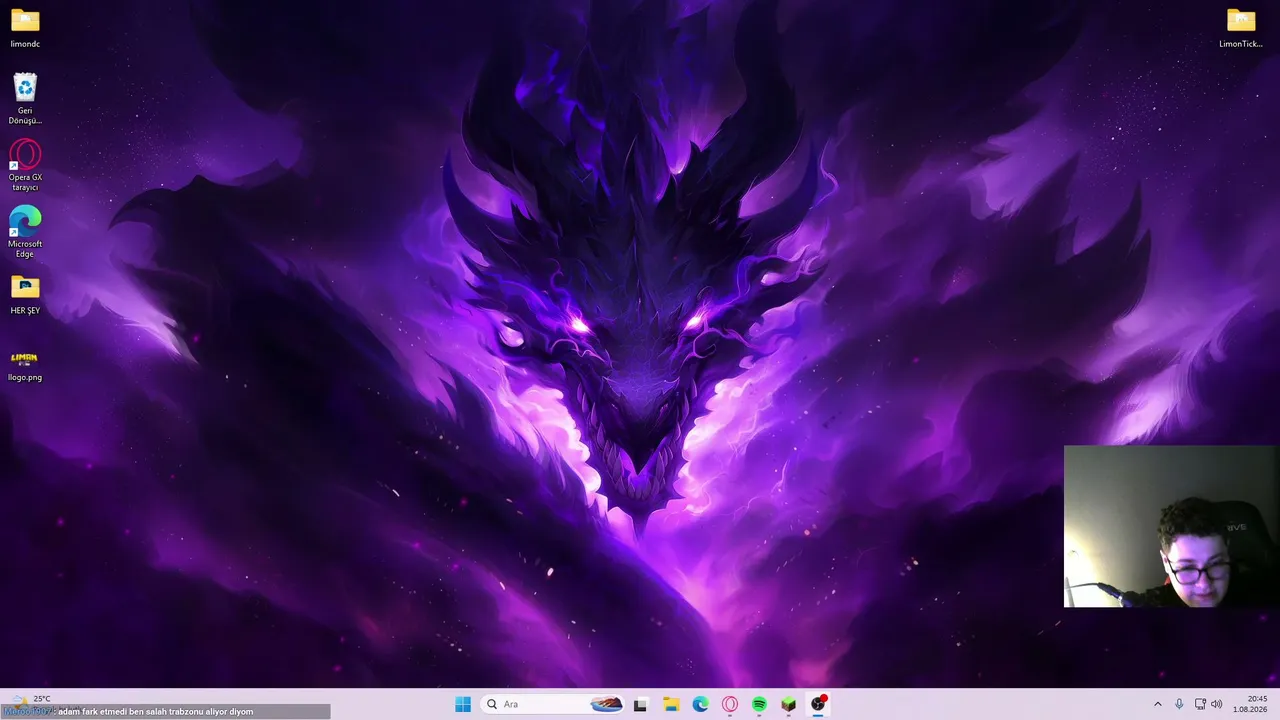Screen dimensions: 1280x720
Task: Open Task View from the taskbar
Action: click(640, 704)
